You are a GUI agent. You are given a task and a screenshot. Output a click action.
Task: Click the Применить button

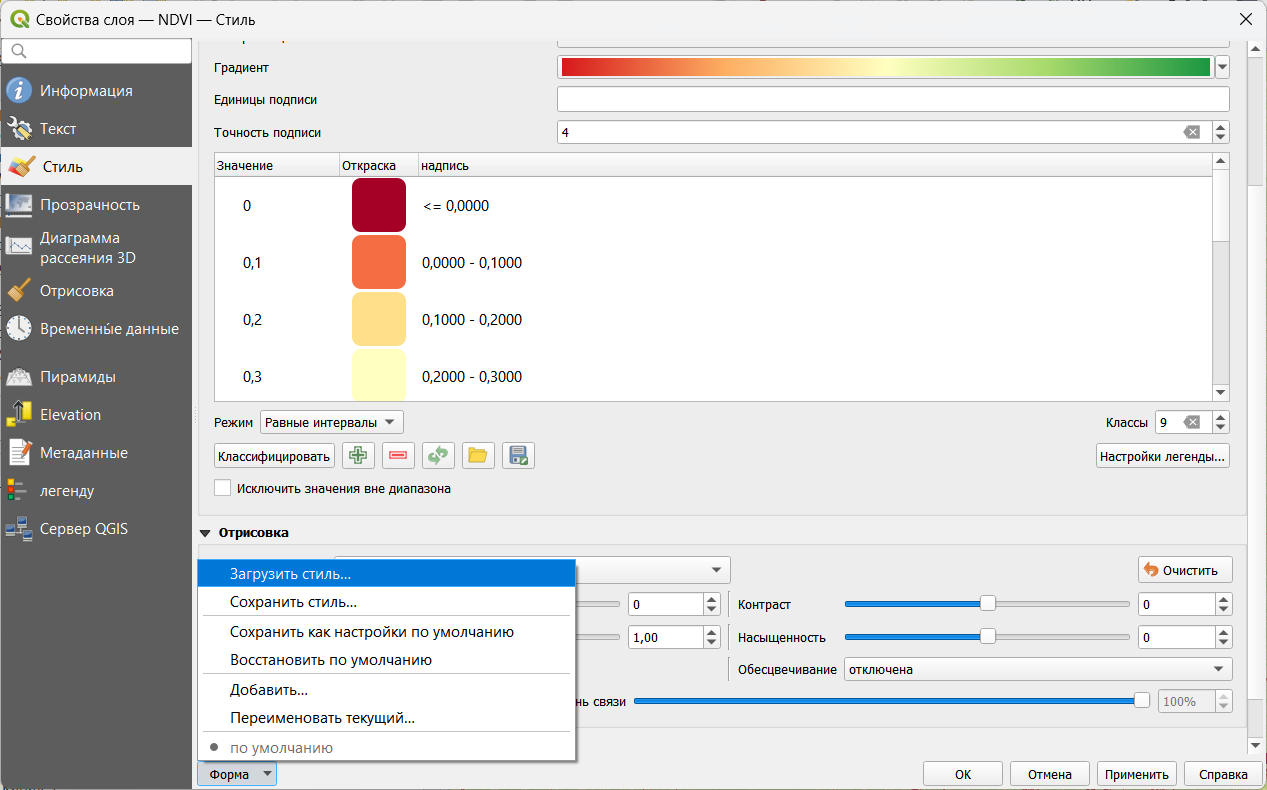point(1135,774)
